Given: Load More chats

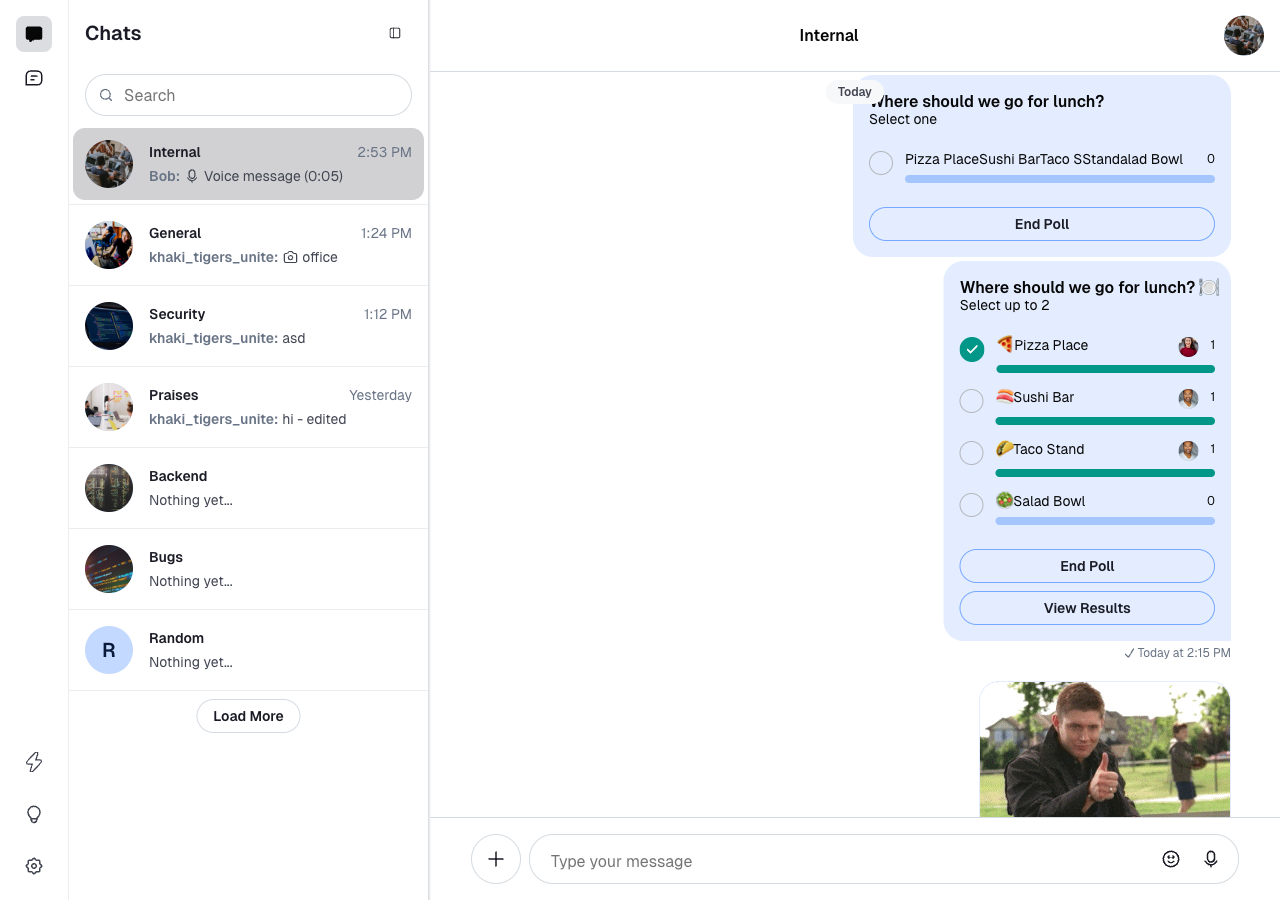Looking at the screenshot, I should pos(248,716).
